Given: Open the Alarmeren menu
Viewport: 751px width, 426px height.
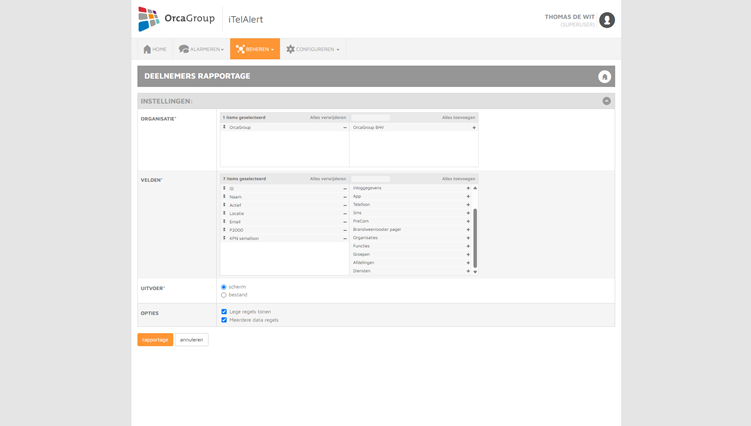Looking at the screenshot, I should click(x=201, y=49).
